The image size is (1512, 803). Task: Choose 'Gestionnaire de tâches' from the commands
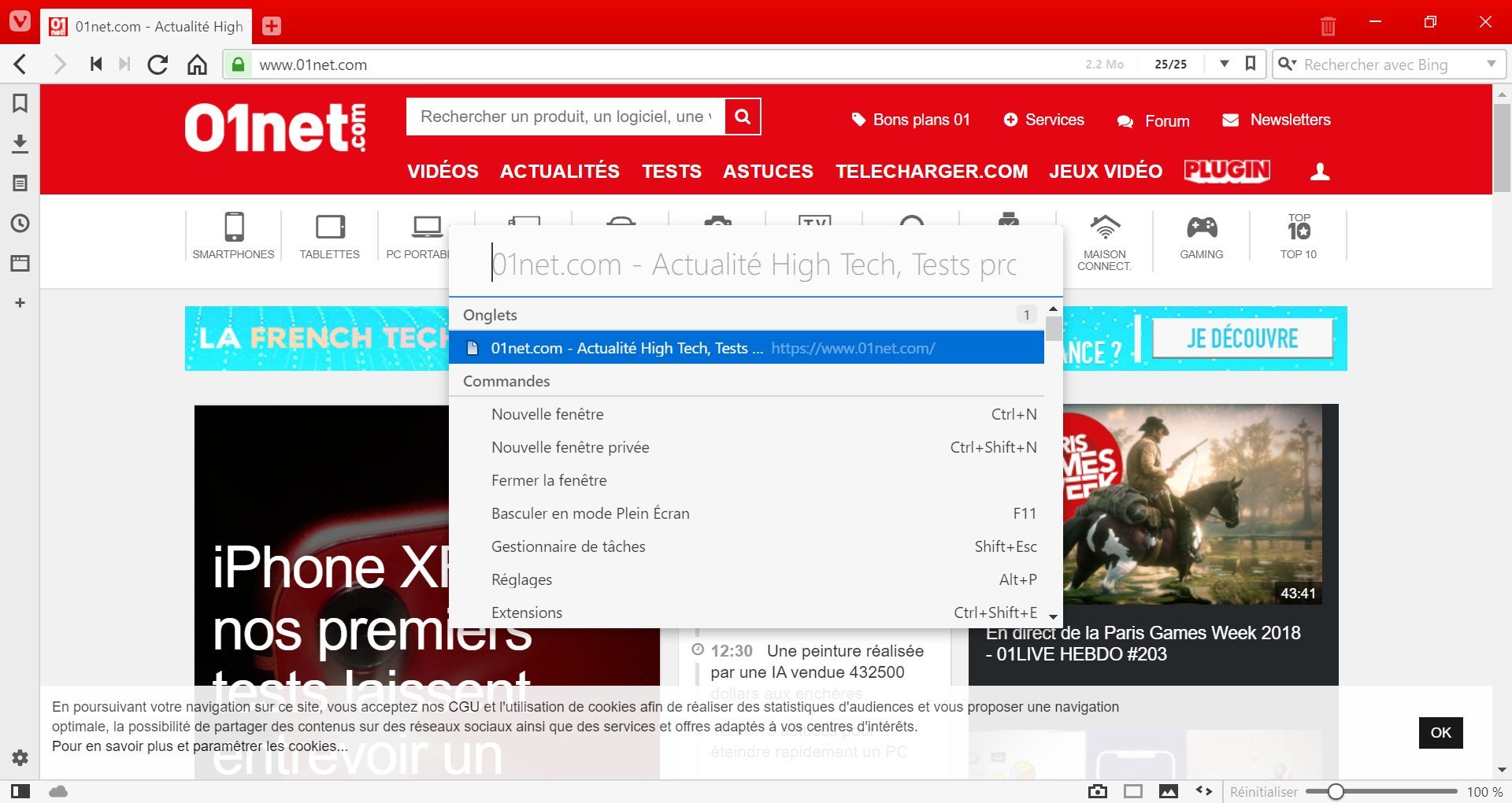pos(568,546)
